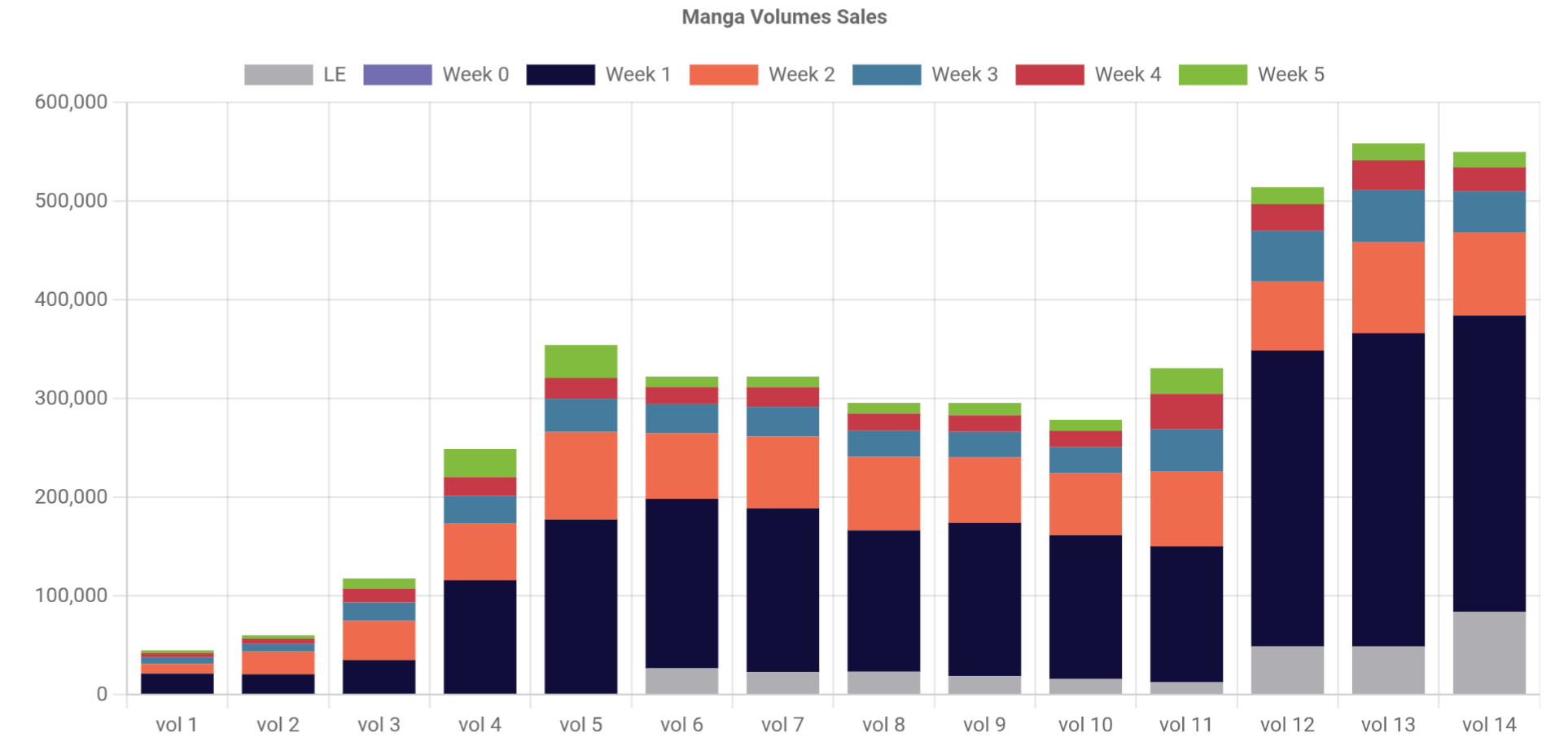Click the vol 10 x-axis label
This screenshot has height=742, width=1568.
1085,725
